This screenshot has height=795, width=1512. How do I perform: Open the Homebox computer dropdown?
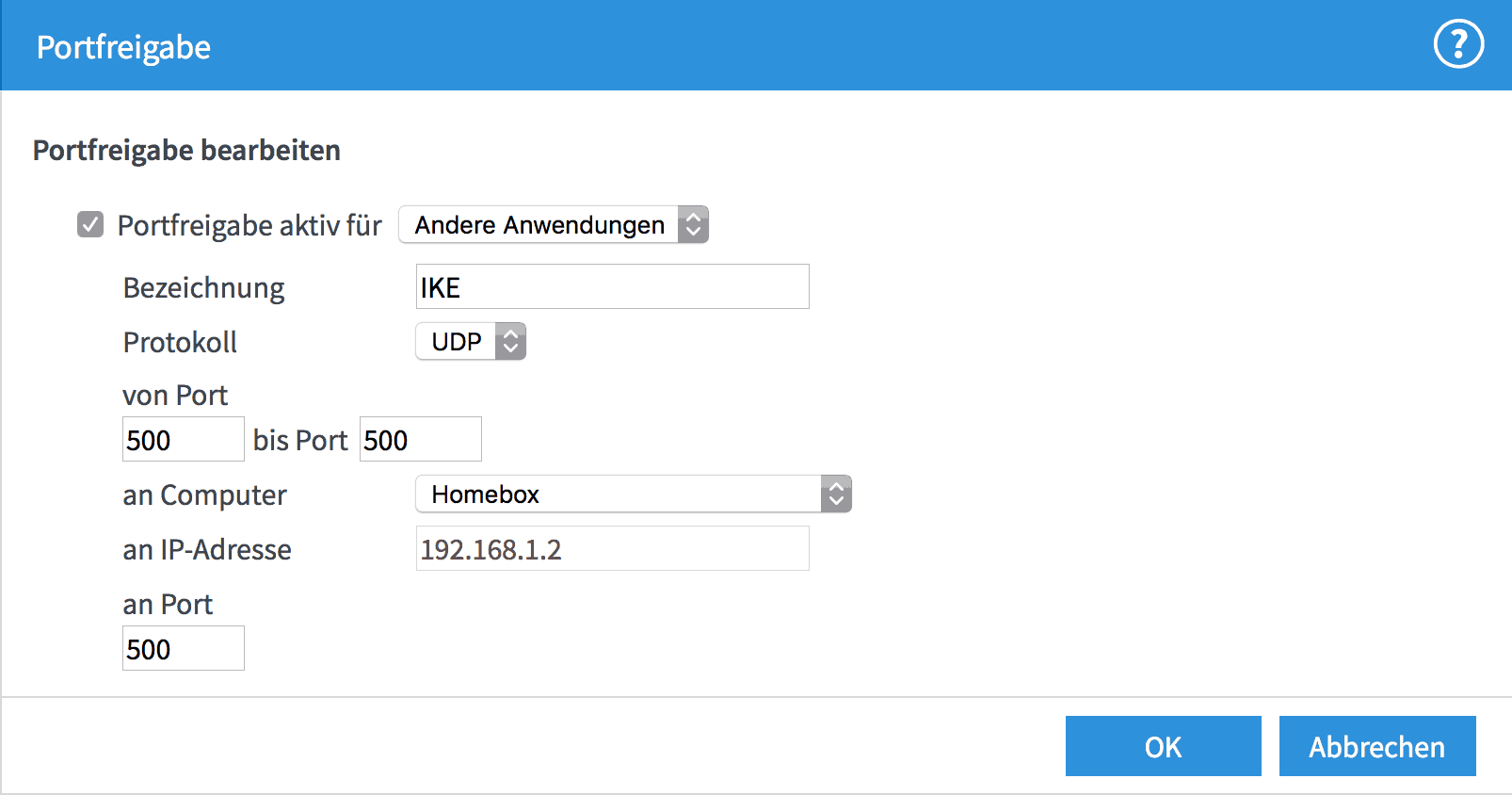click(634, 494)
